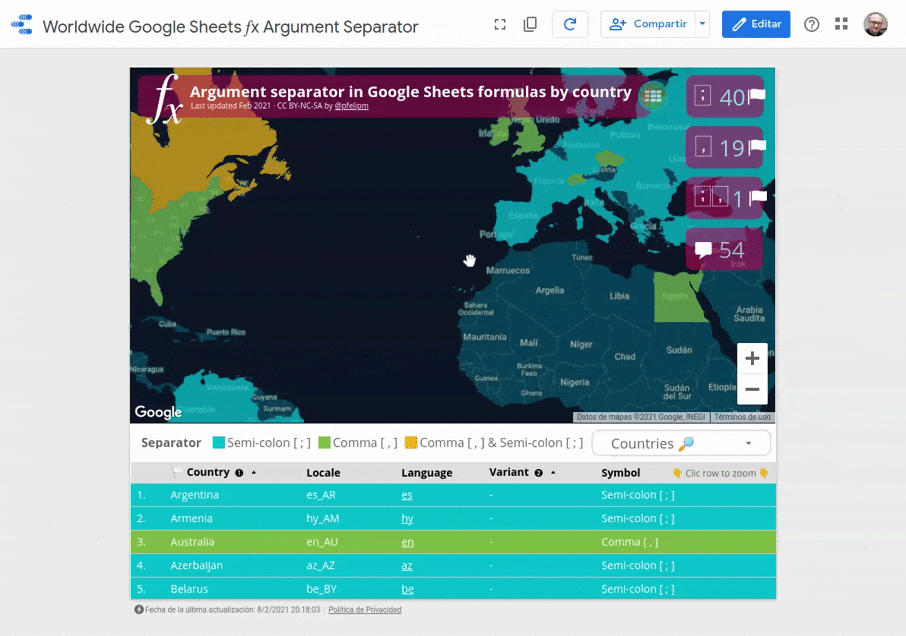Viewport: 906px width, 636px height.
Task: Sort table by Locale column header
Action: [x=323, y=473]
